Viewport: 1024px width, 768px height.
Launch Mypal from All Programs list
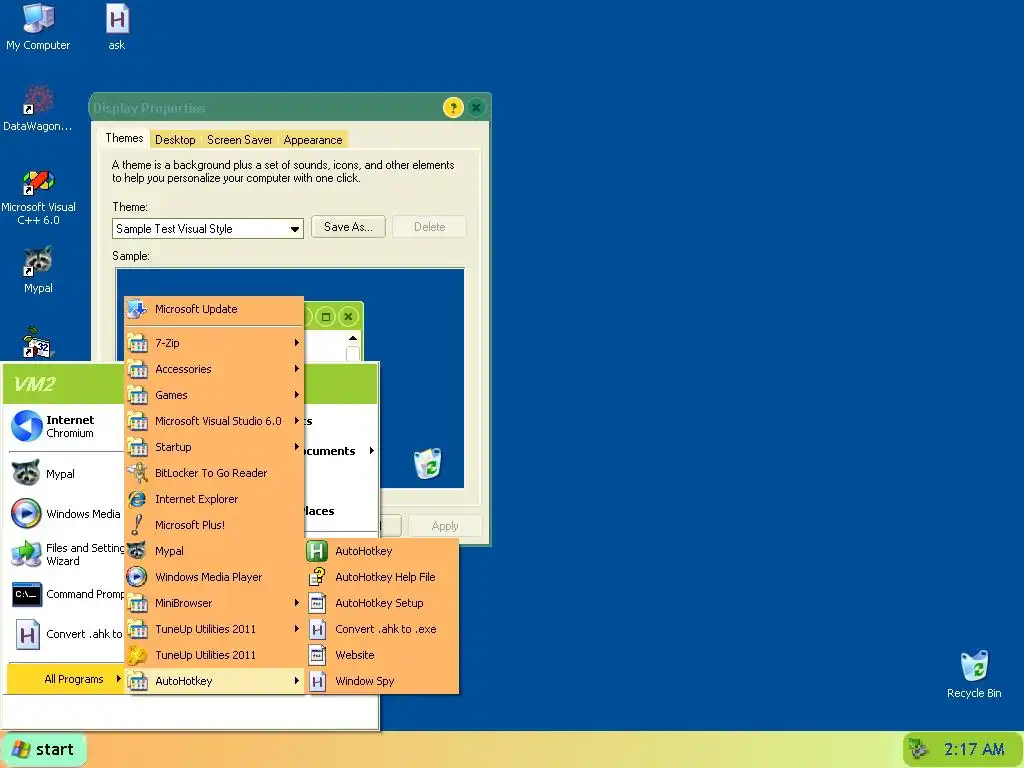tap(214, 551)
